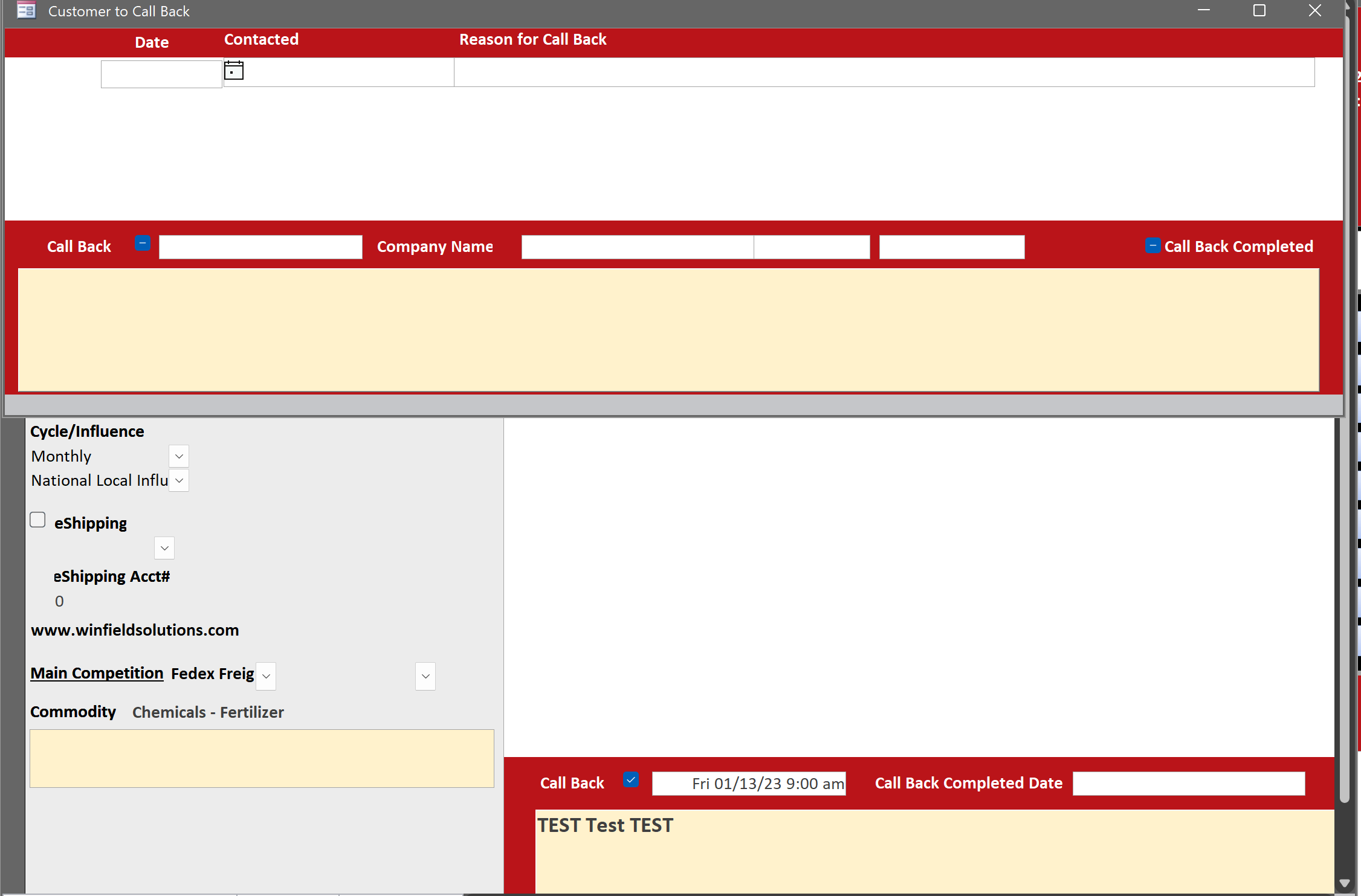Open the date picker in the Contacted column

click(x=234, y=70)
